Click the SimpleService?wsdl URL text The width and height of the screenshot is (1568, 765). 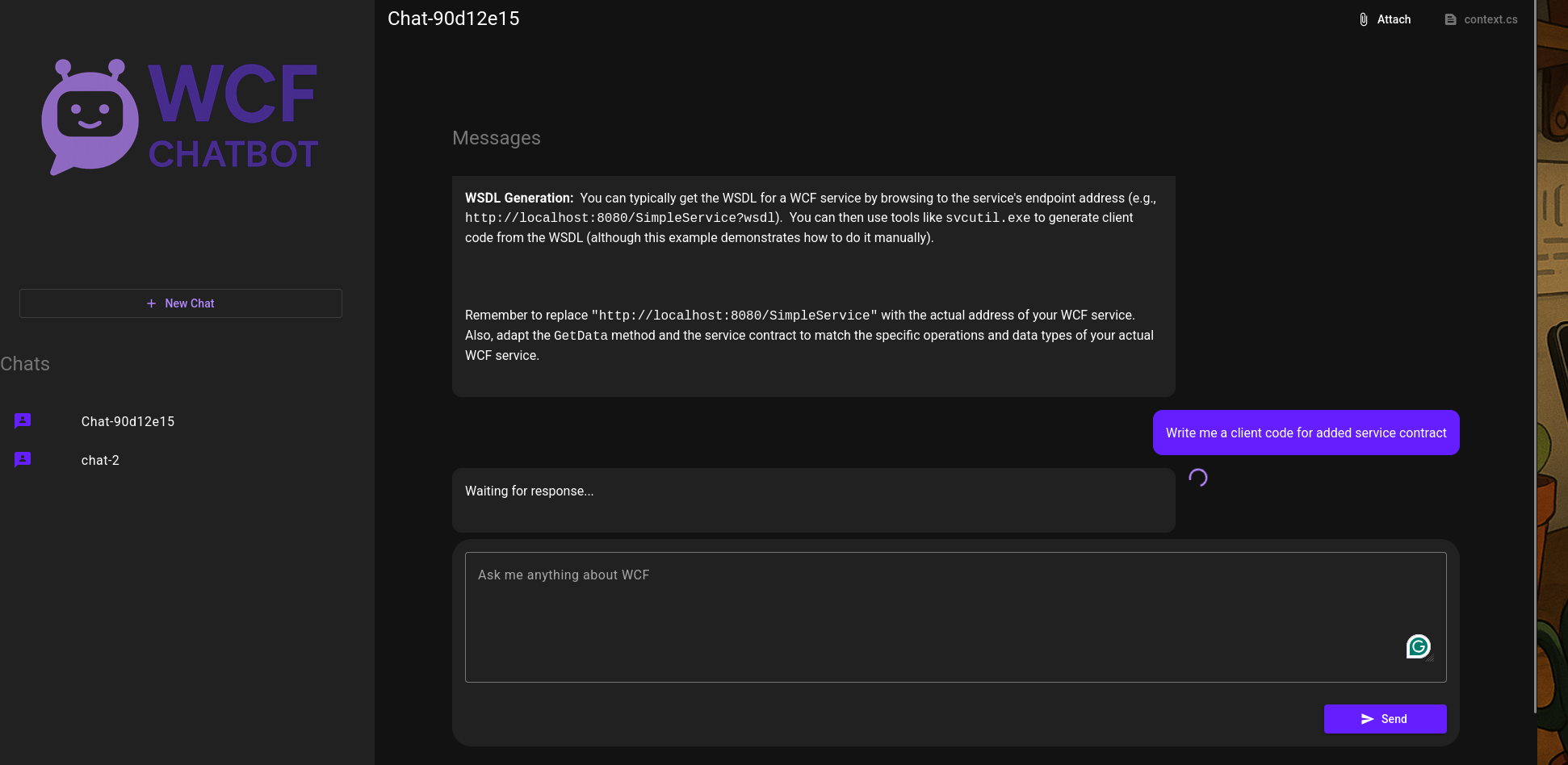pos(620,218)
